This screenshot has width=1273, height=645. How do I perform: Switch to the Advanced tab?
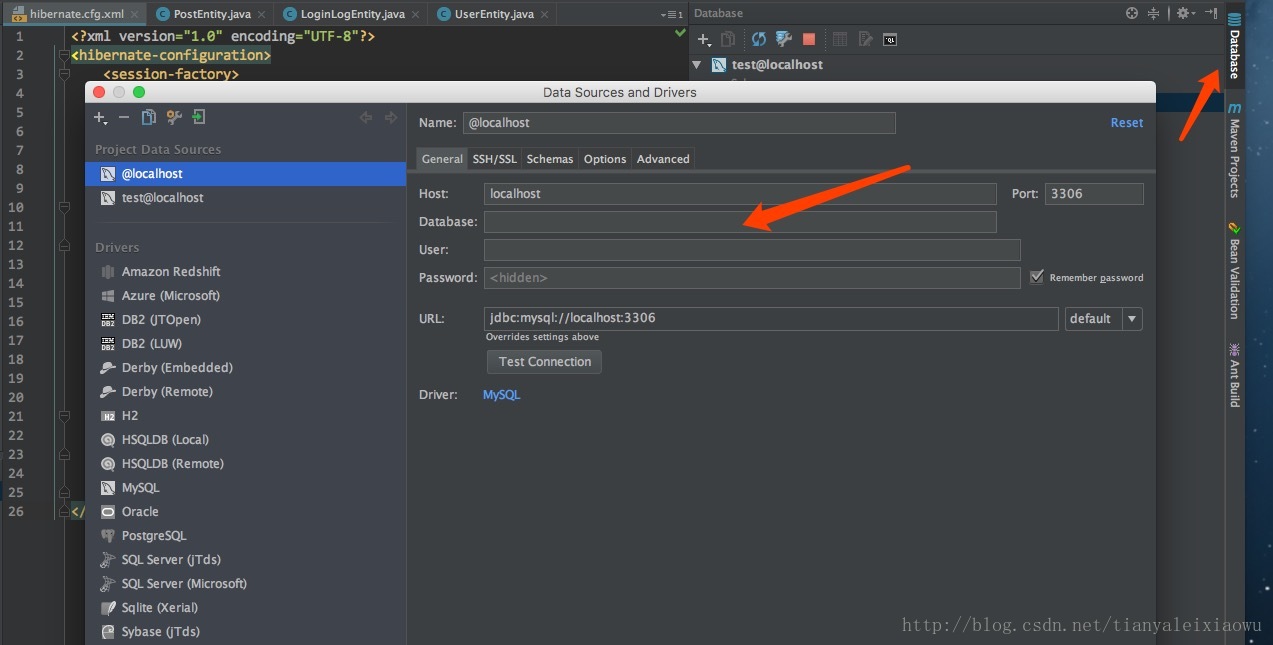coord(663,159)
